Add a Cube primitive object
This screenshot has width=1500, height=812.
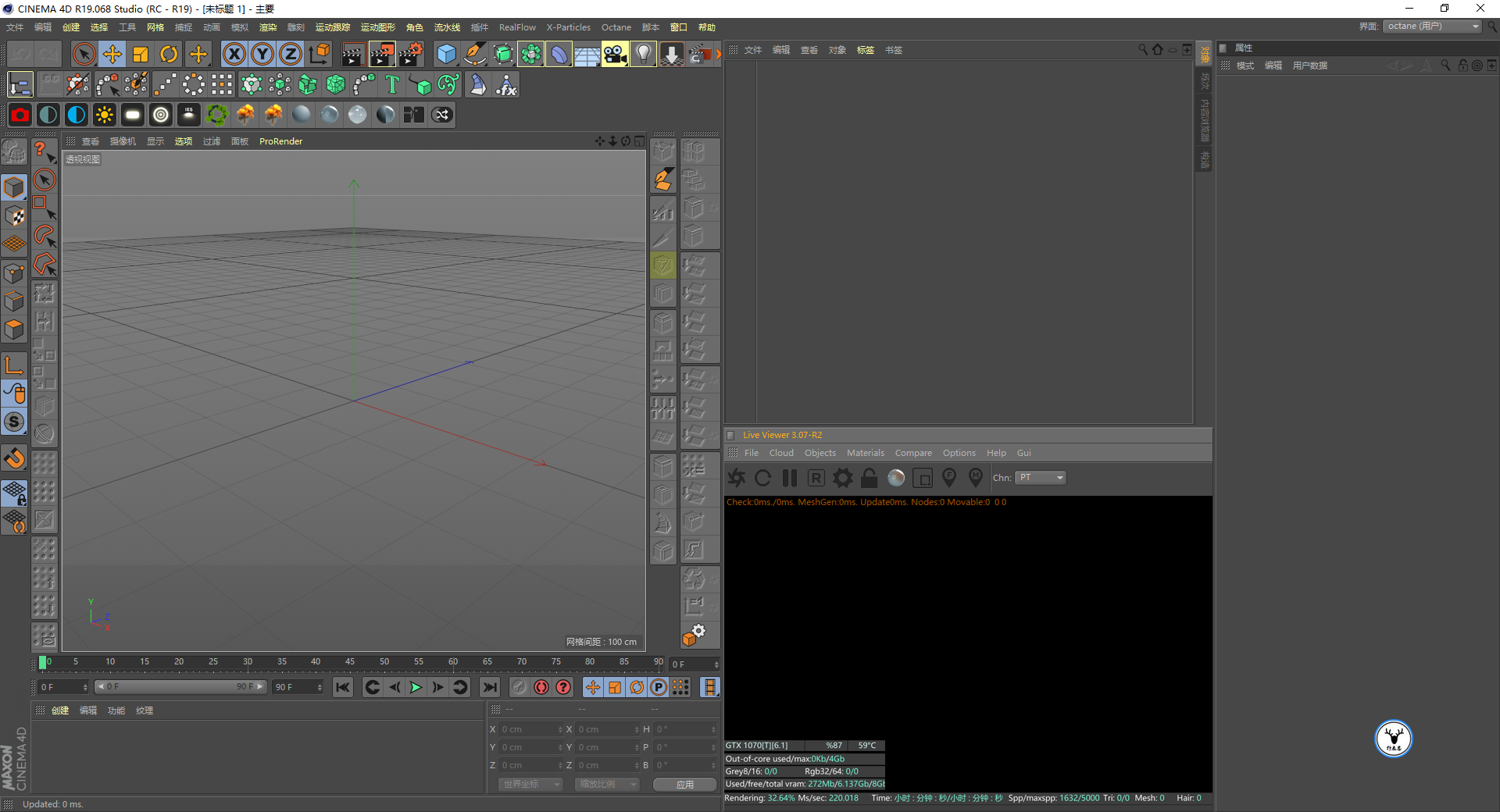(x=446, y=54)
